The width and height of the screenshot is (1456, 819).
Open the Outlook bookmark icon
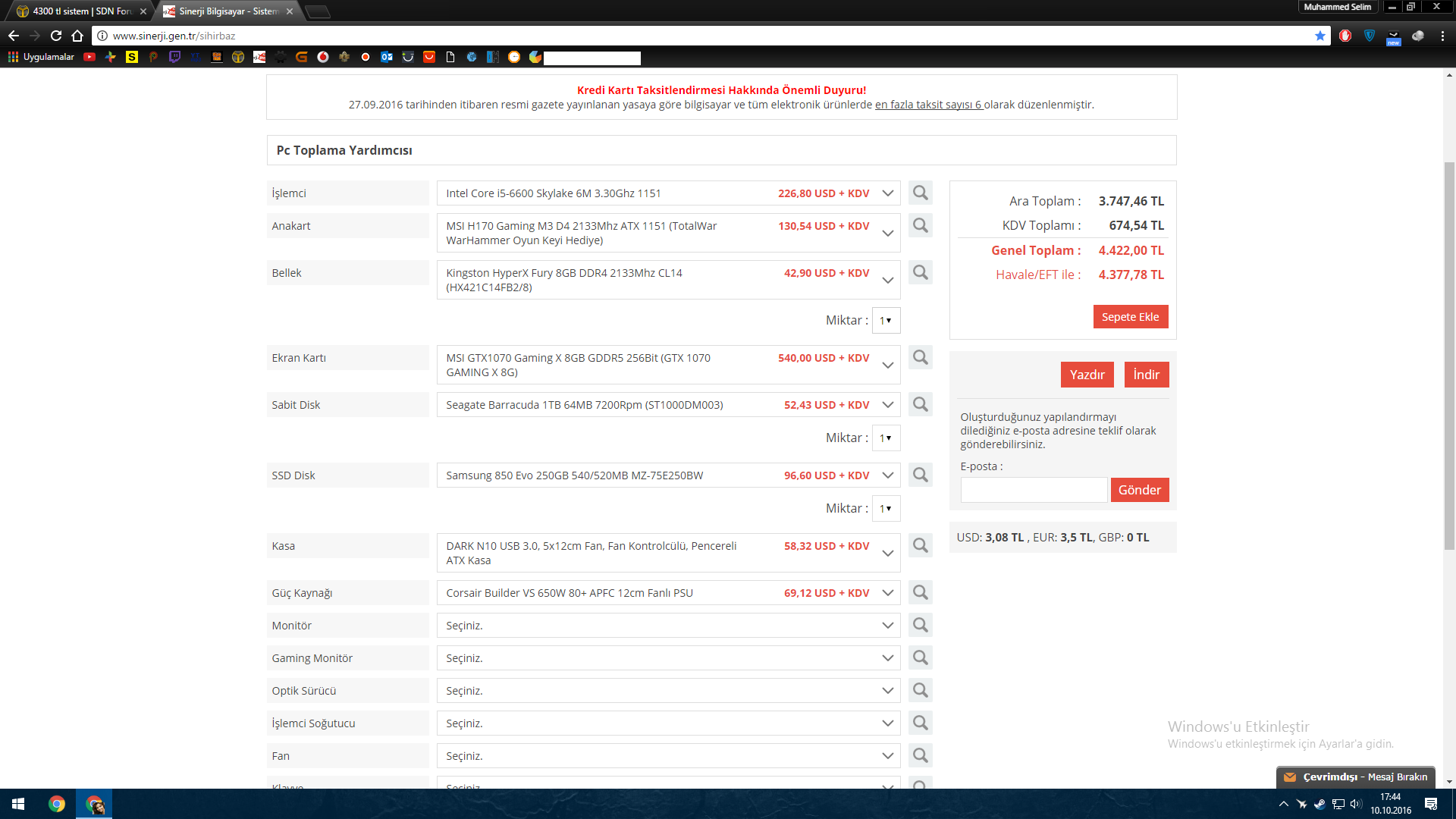coord(387,57)
